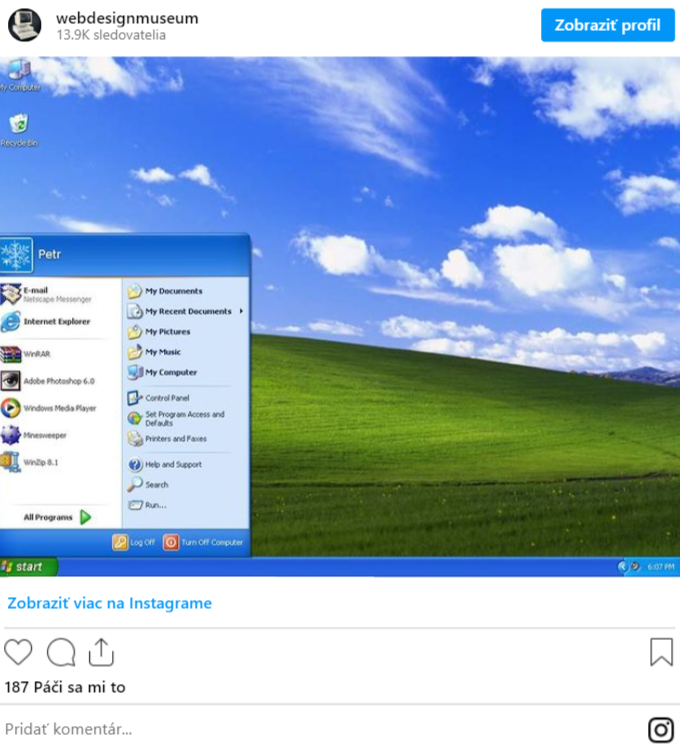
Task: Open the My Music folder icon
Action: [x=135, y=352]
